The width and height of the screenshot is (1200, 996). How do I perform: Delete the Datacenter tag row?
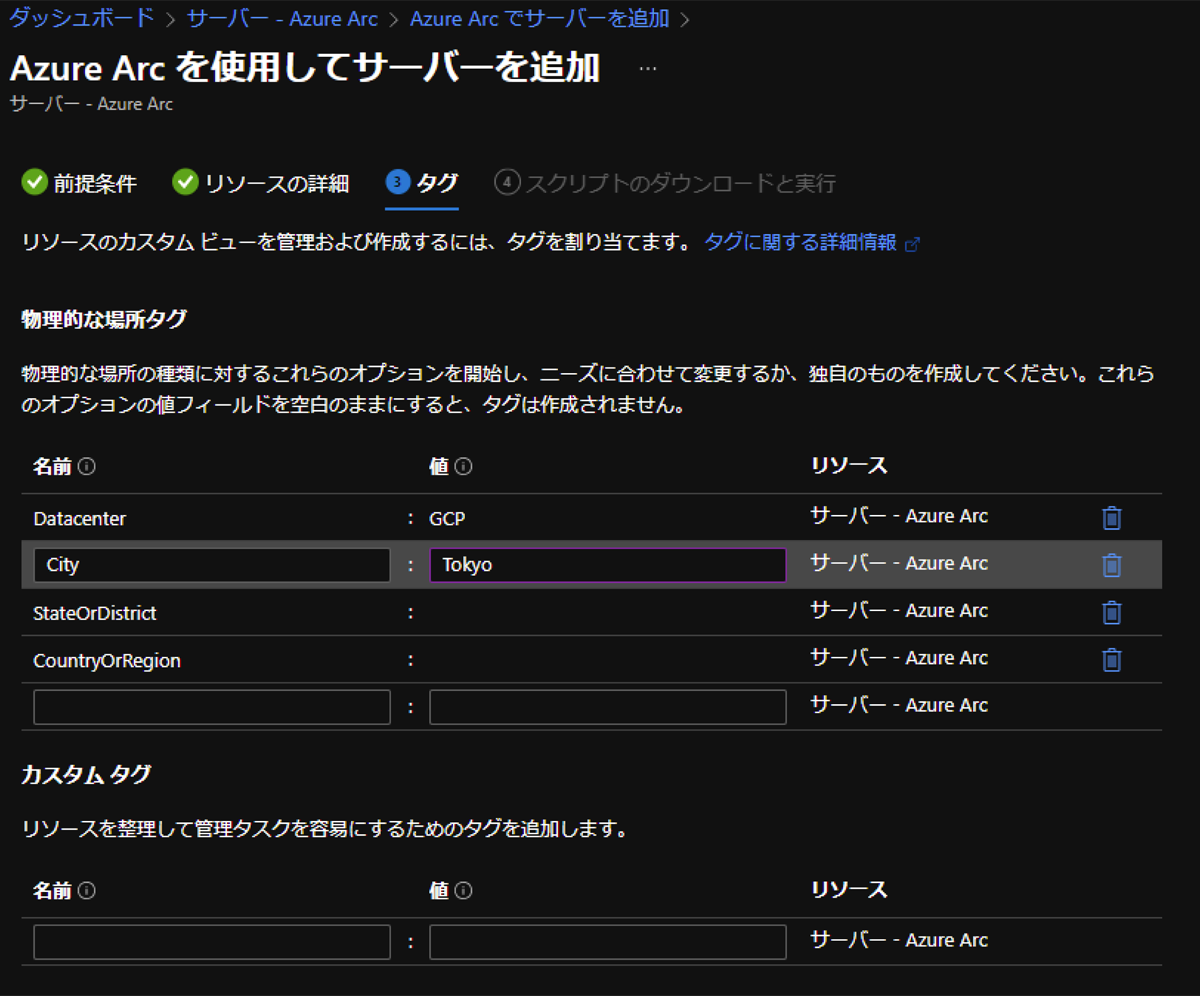[x=1111, y=518]
